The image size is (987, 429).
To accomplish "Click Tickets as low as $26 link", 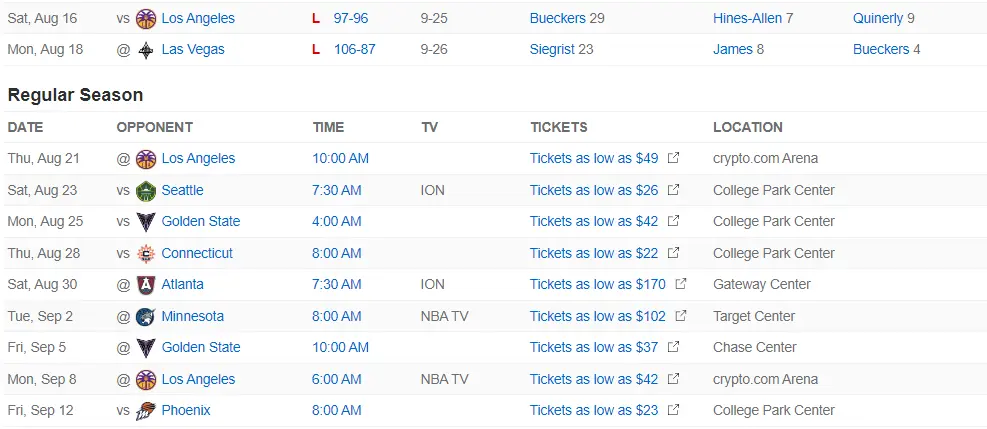I will click(594, 190).
